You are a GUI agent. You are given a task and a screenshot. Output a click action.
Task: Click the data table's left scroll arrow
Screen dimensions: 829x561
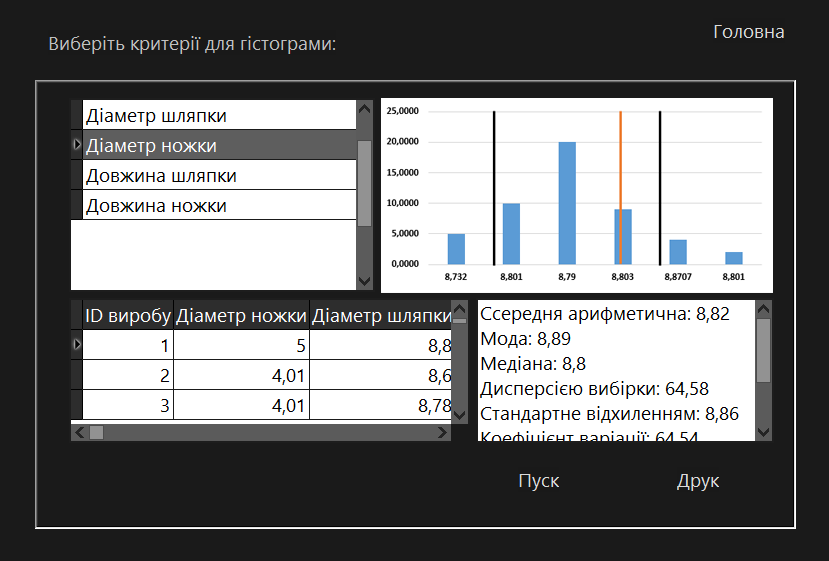coord(79,433)
